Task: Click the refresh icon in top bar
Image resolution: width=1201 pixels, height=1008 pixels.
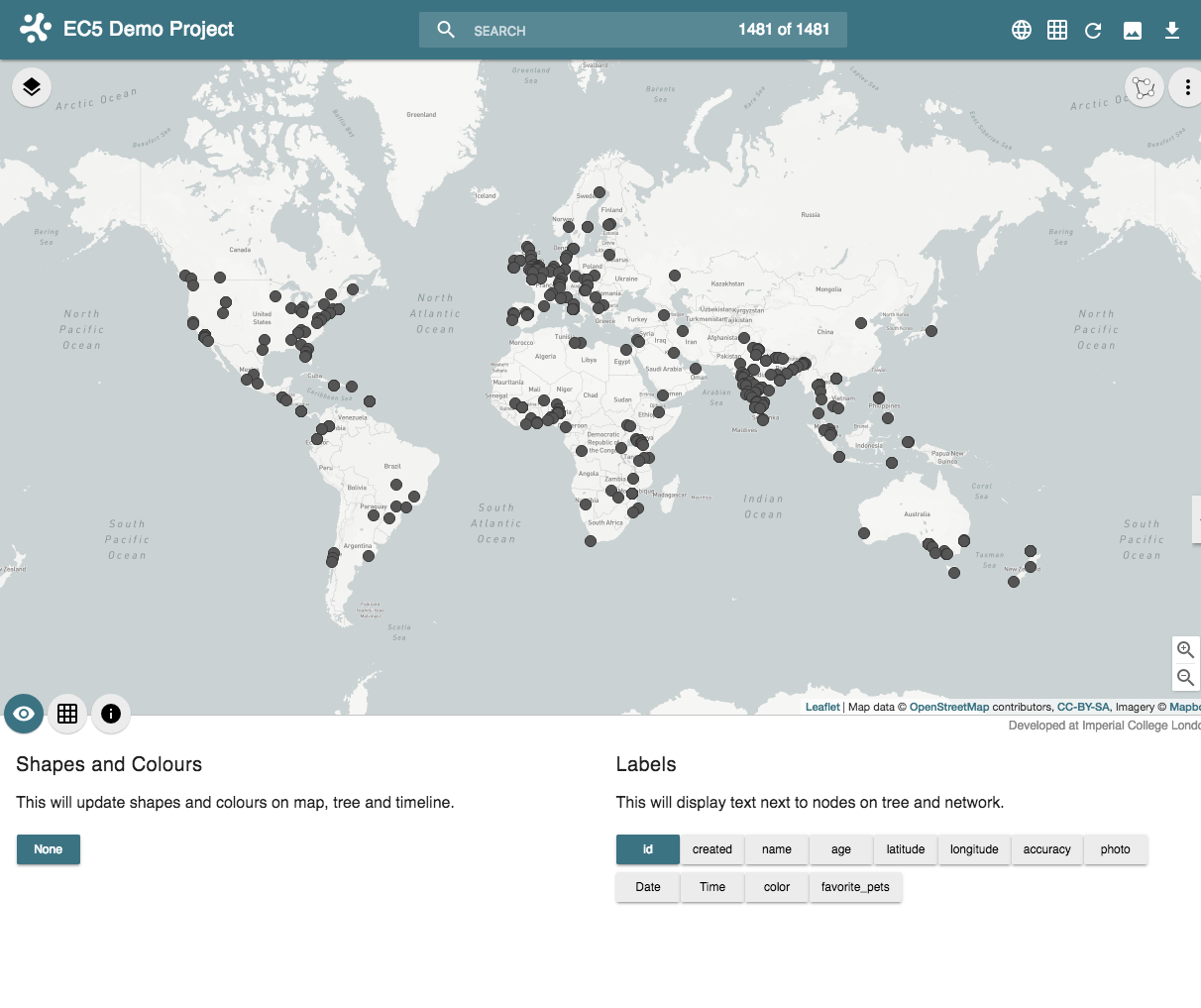Action: click(1093, 30)
